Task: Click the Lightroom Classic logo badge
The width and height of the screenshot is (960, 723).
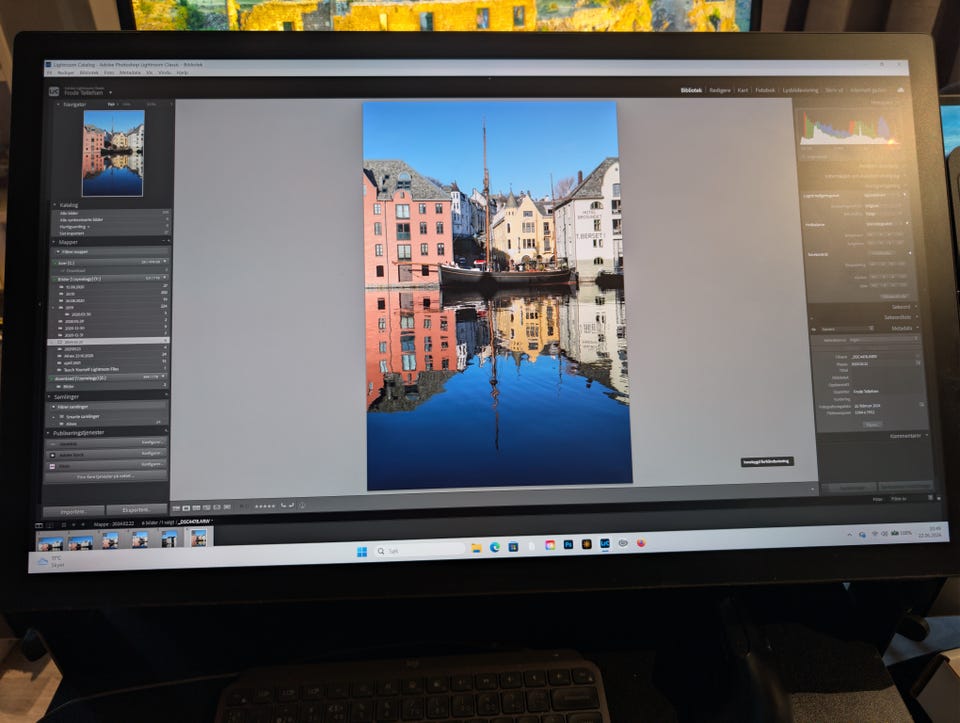Action: coord(54,92)
